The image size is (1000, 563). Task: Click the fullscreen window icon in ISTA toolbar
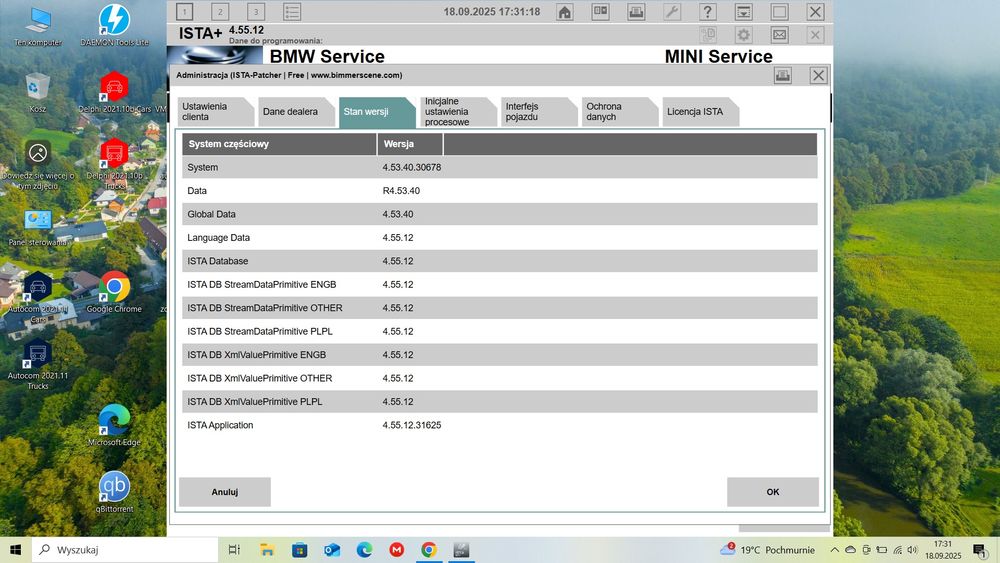779,11
